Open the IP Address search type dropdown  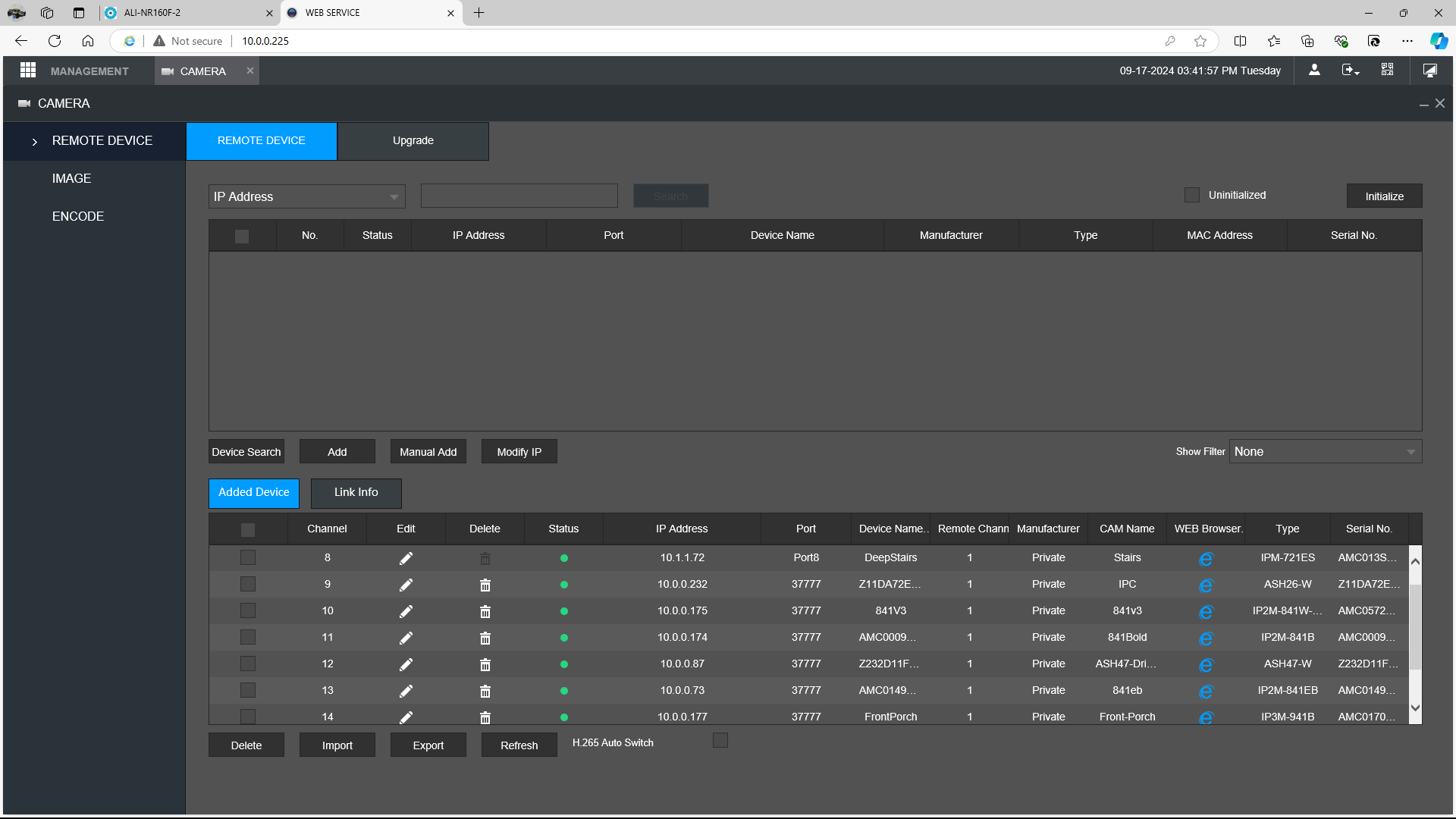pyautogui.click(x=306, y=196)
